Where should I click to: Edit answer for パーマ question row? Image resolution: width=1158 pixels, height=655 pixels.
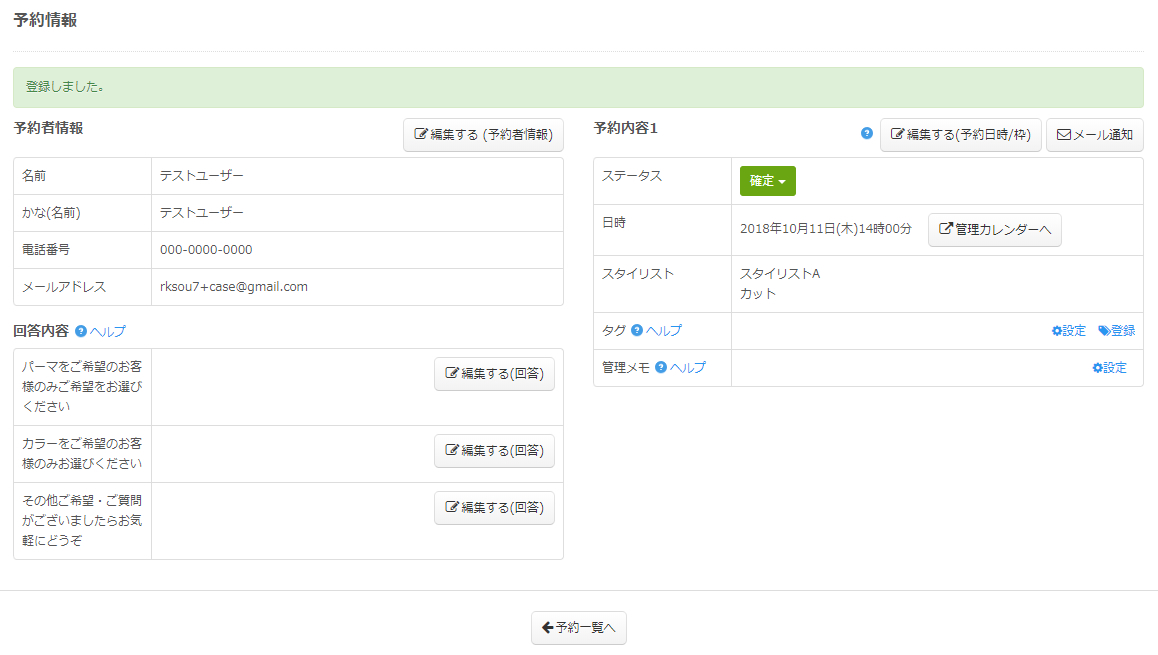(x=494, y=374)
